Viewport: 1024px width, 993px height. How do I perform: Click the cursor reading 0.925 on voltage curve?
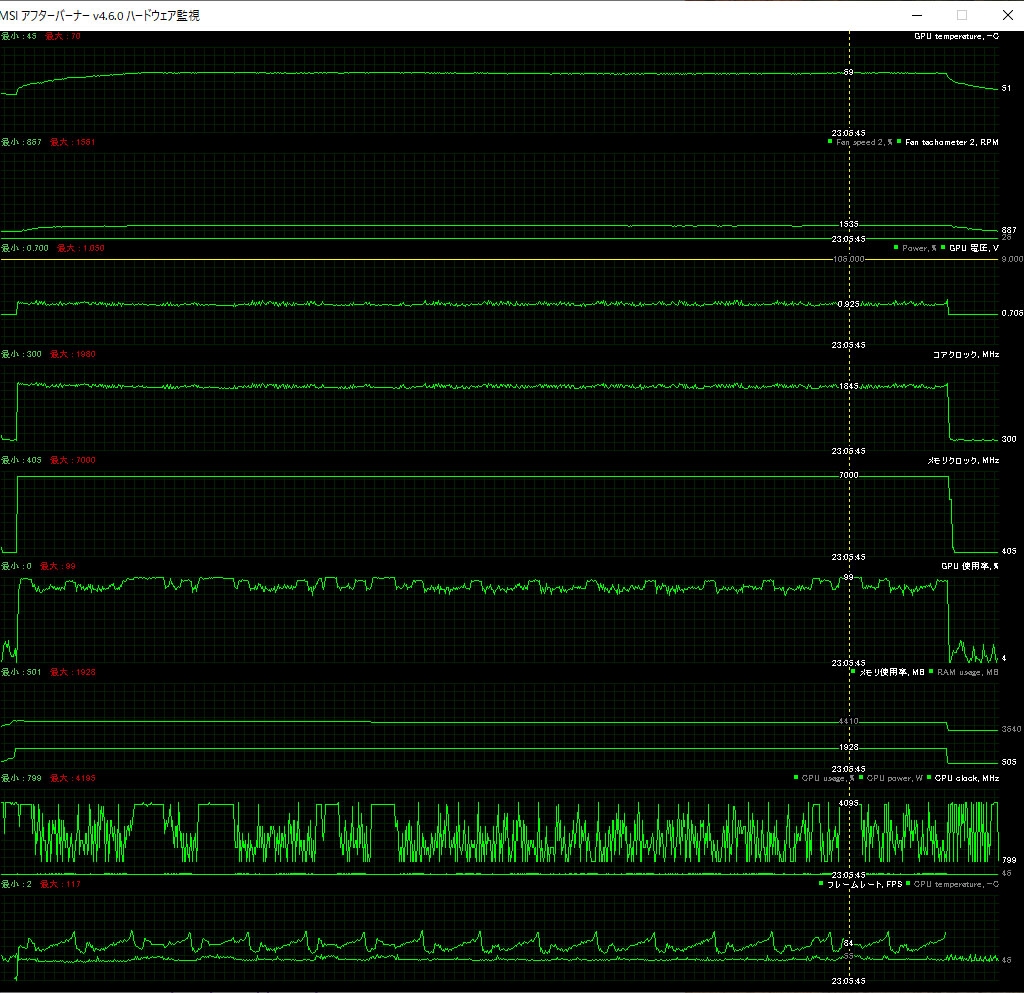848,304
